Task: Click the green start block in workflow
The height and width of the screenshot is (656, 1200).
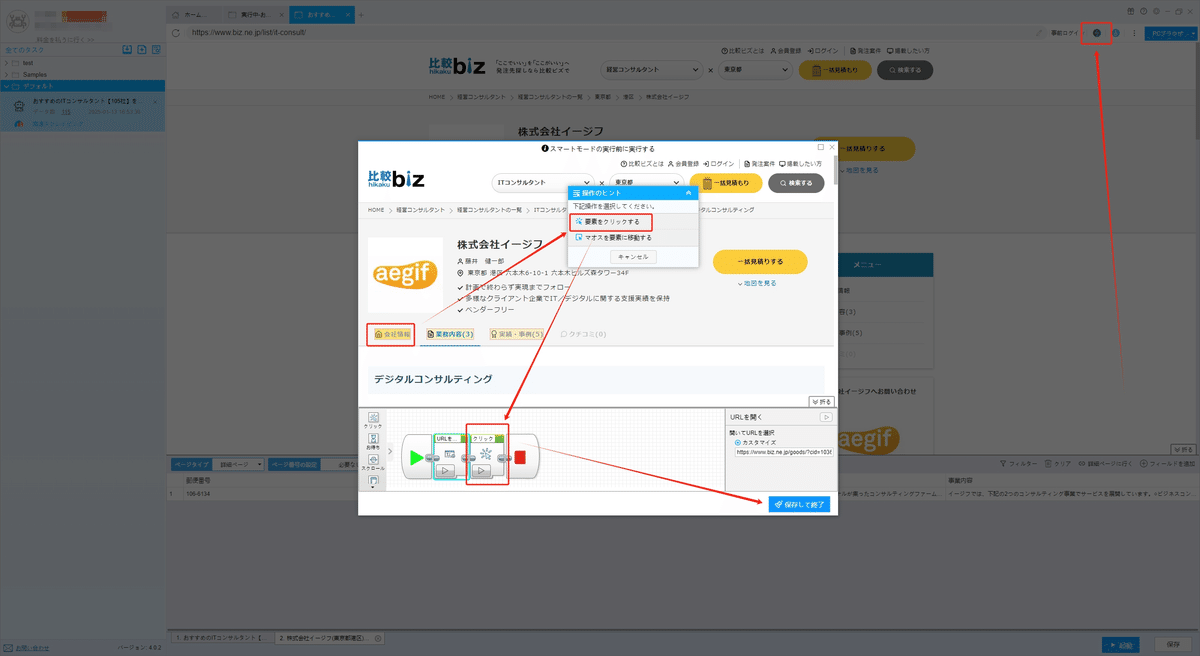Action: tap(416, 458)
